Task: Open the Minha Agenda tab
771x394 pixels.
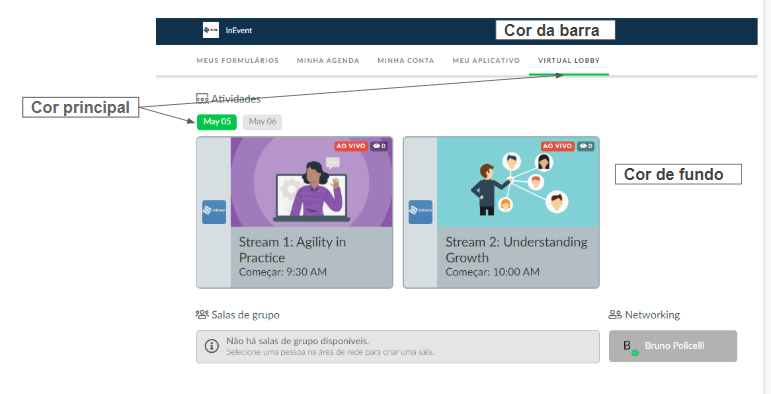Action: click(x=328, y=61)
